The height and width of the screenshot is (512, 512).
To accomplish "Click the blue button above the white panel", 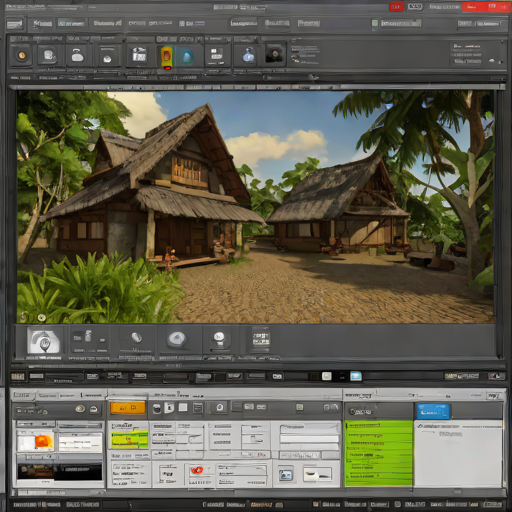I will click(433, 412).
